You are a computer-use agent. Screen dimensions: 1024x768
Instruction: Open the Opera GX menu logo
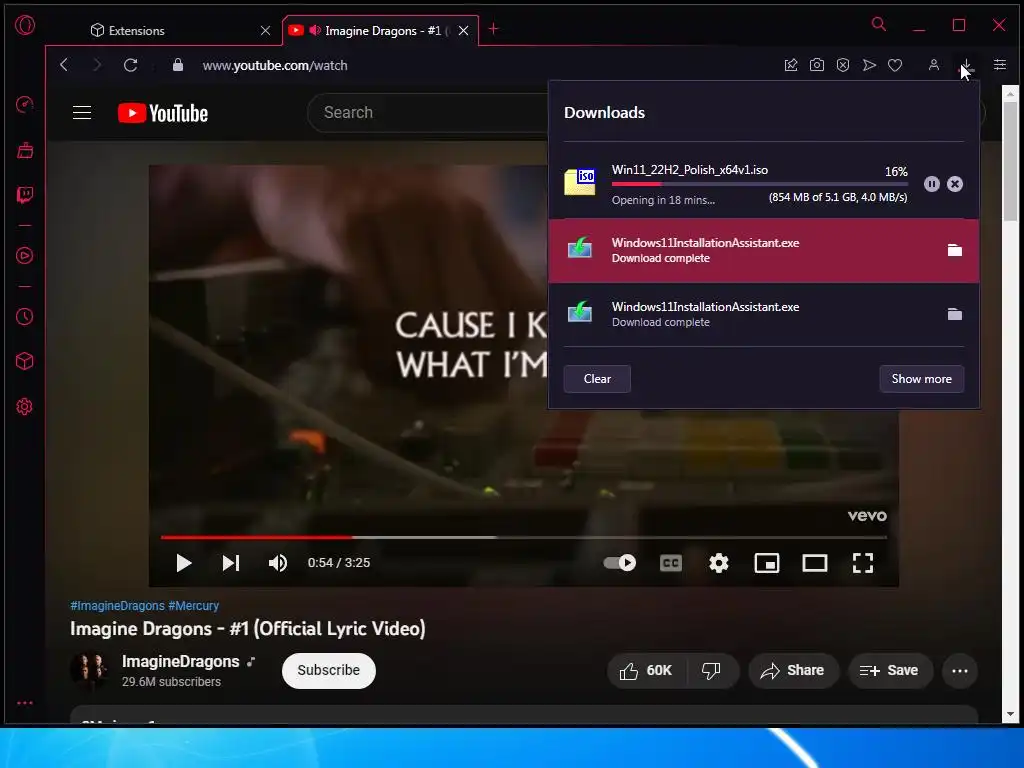(25, 25)
